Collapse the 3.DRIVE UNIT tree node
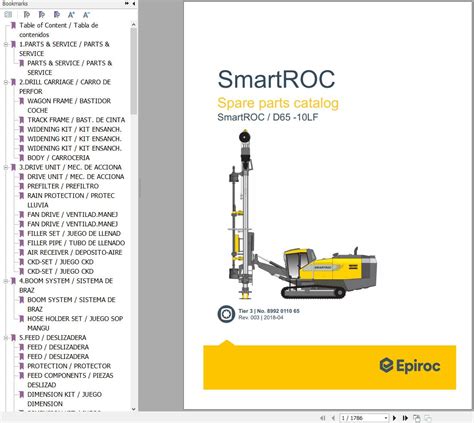This screenshot has width=474, height=423. [6, 167]
